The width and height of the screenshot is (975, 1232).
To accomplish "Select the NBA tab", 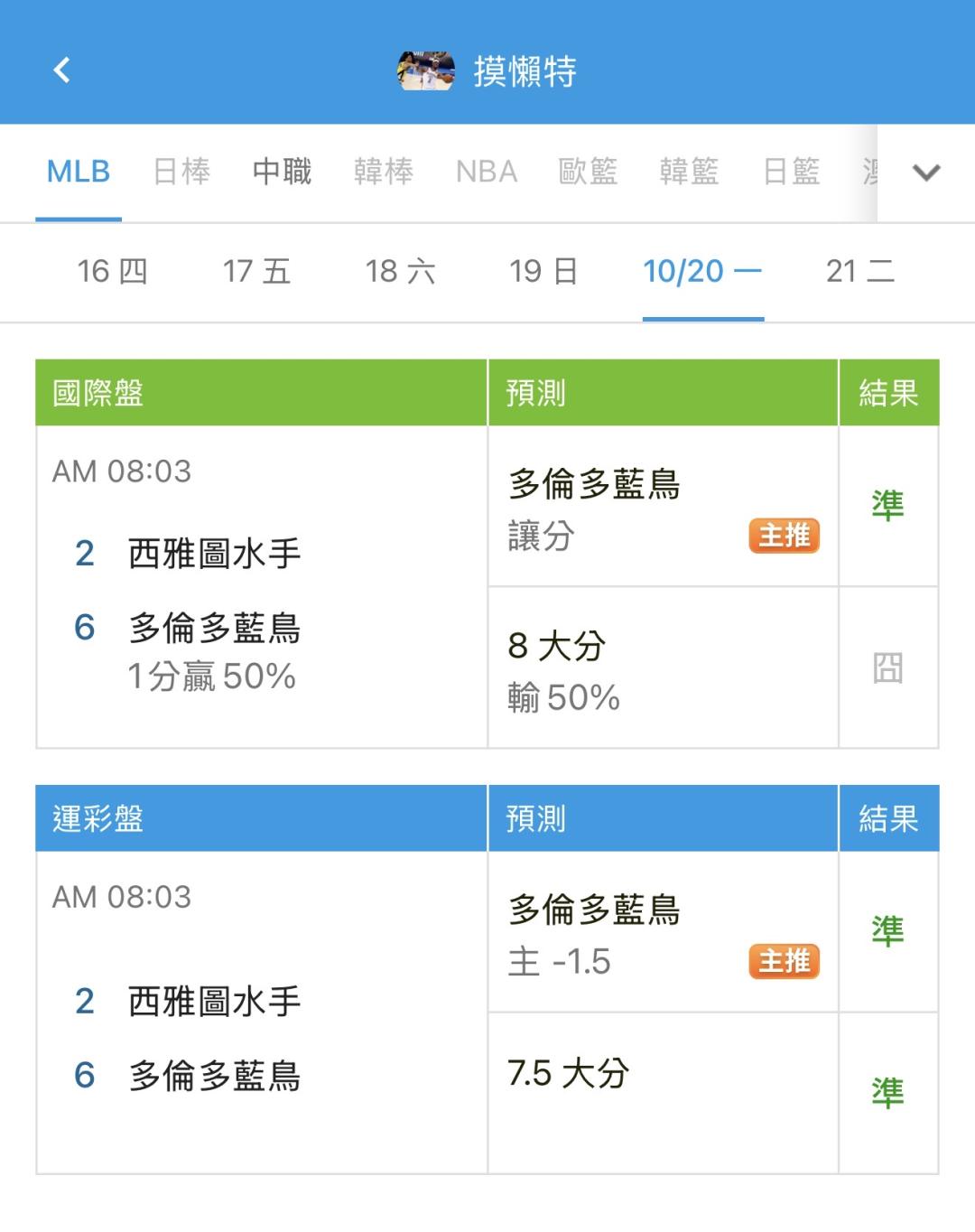I will click(x=487, y=172).
